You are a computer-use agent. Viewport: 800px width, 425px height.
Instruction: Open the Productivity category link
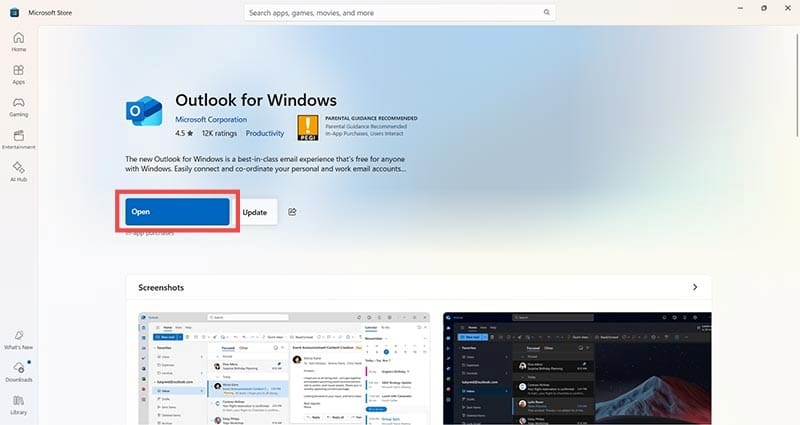[265, 132]
